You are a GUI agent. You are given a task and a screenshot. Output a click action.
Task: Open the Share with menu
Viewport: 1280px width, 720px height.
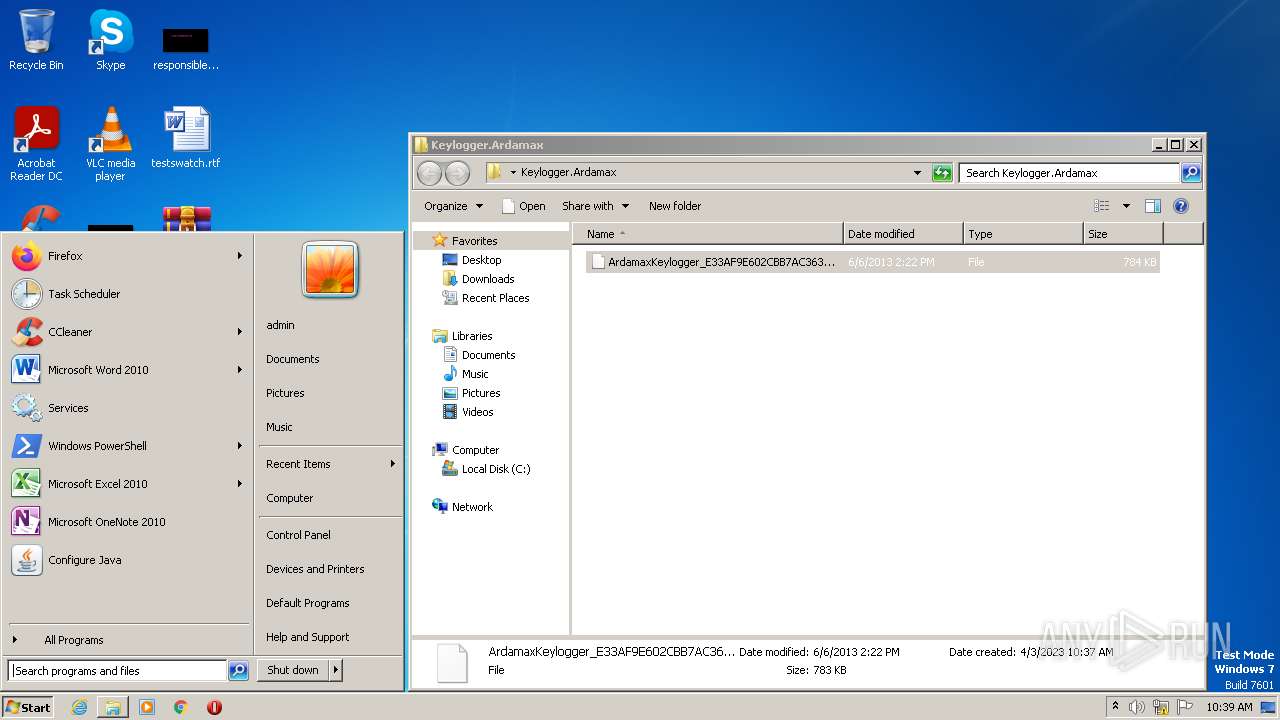coord(596,206)
